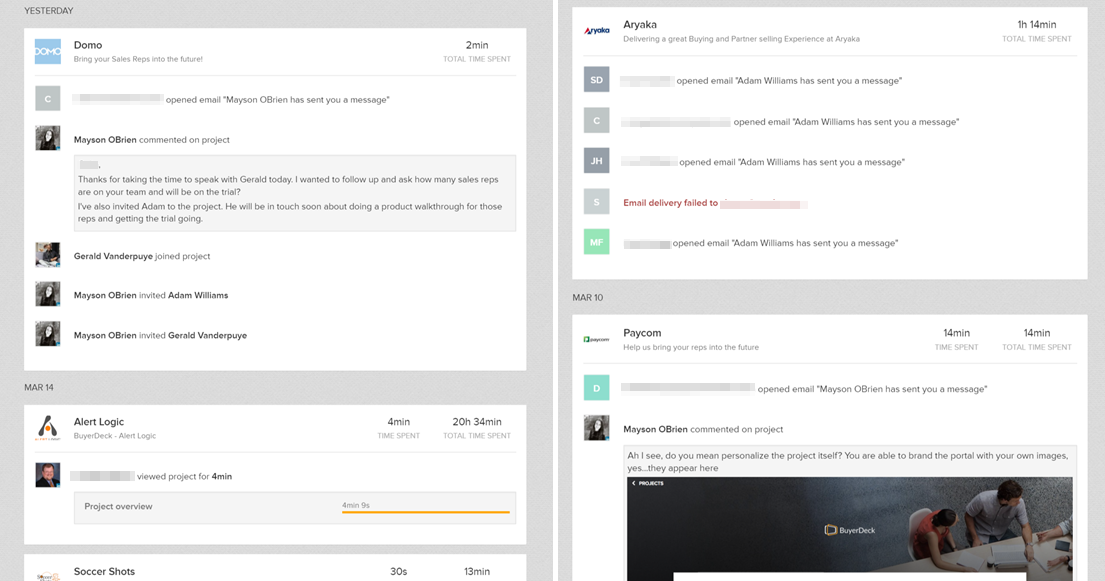Click the Domo comment text box
This screenshot has height=581, width=1105.
pyautogui.click(x=295, y=193)
